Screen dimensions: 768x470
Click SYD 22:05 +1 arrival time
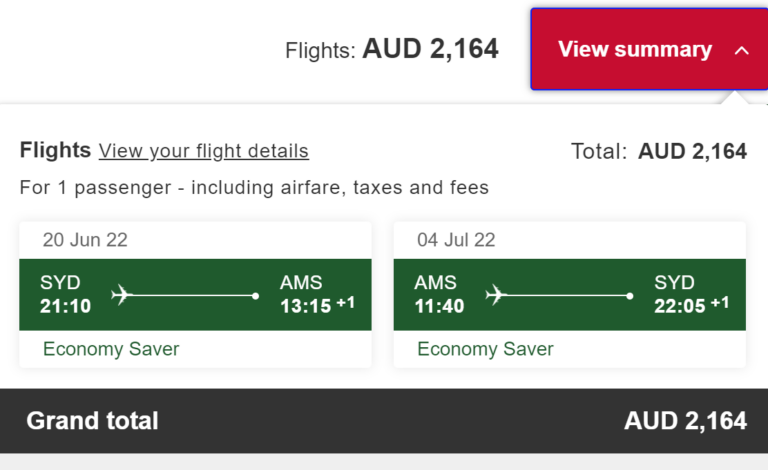coord(692,306)
